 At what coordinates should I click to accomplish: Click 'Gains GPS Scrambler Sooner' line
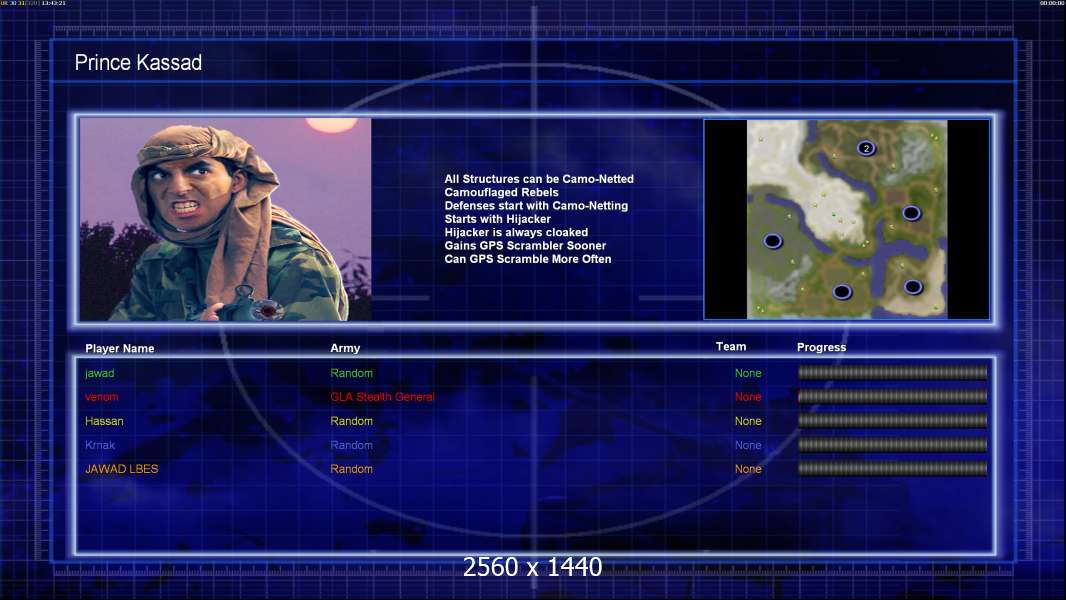tap(526, 245)
